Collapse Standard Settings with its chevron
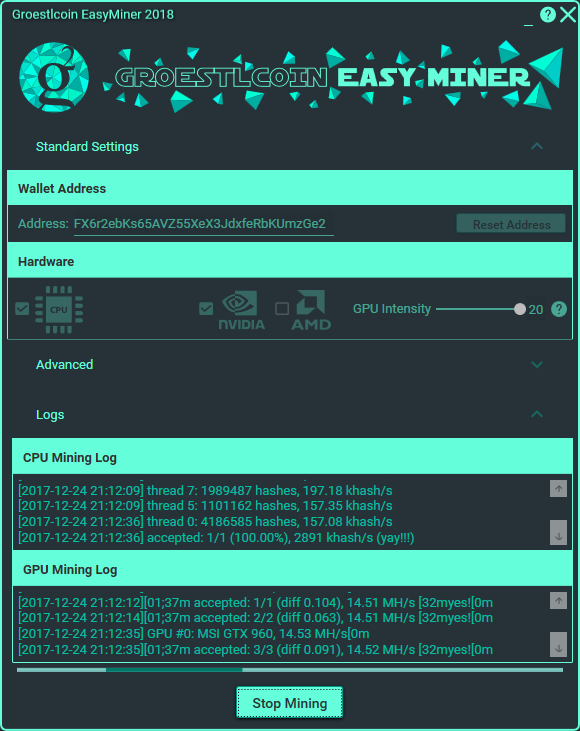 click(x=537, y=146)
